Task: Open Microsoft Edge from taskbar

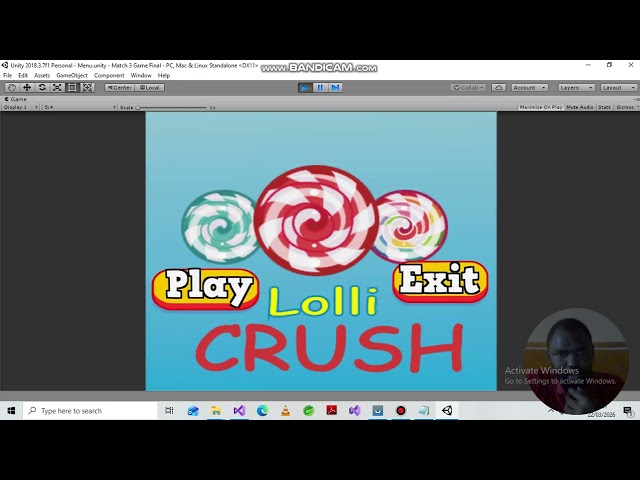Action: tap(262, 411)
